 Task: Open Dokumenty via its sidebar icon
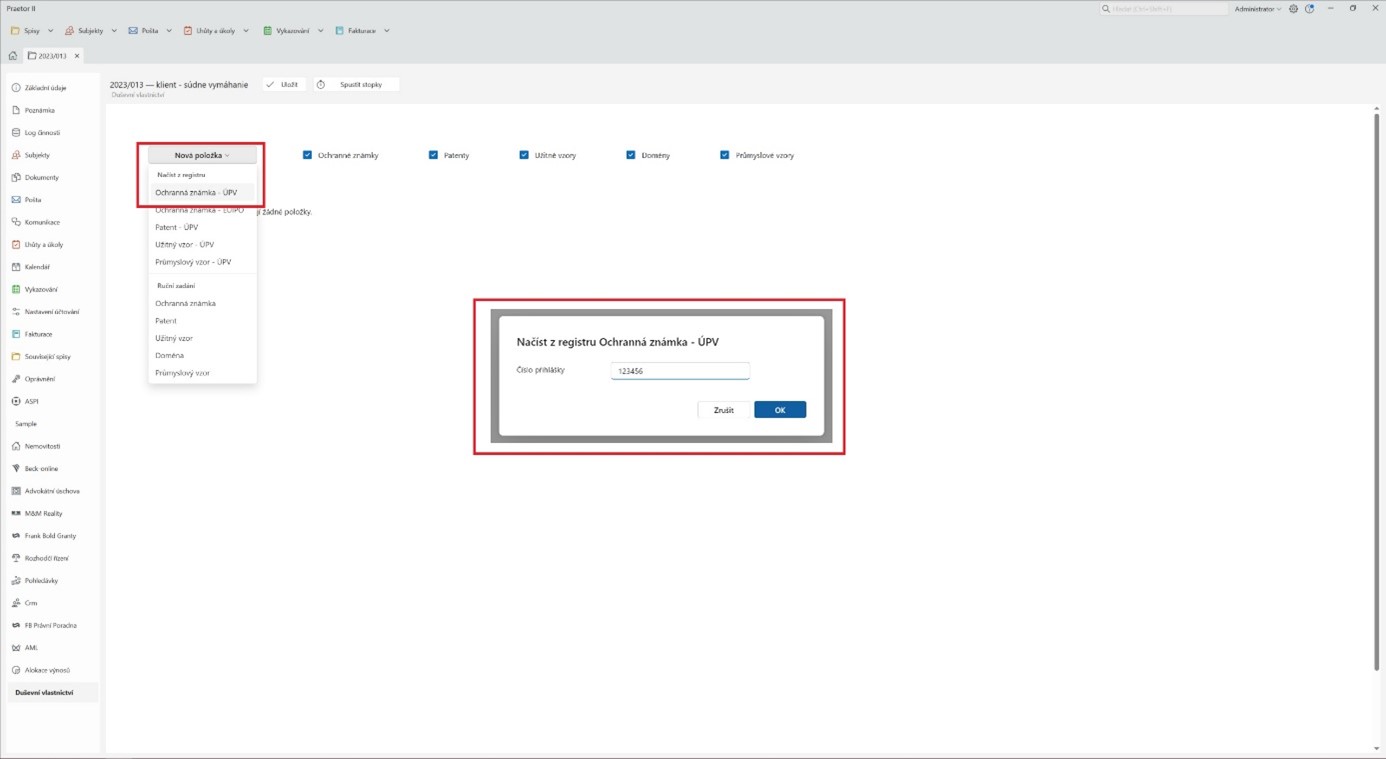(16, 178)
